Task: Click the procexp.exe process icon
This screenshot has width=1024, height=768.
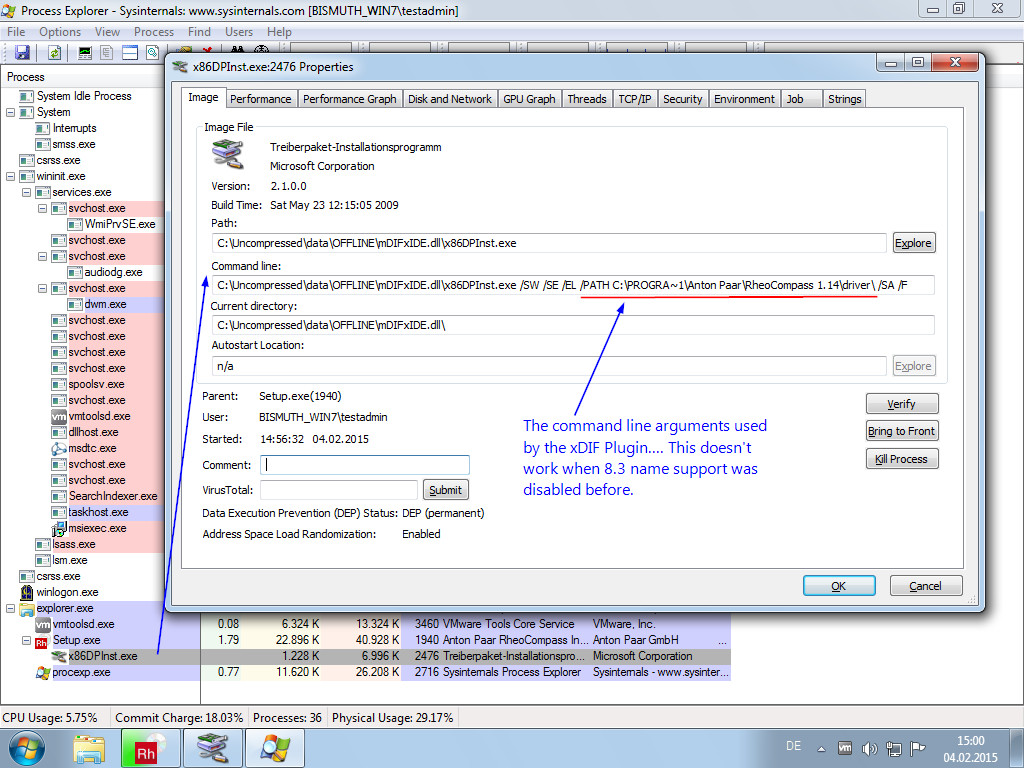Action: pos(43,673)
